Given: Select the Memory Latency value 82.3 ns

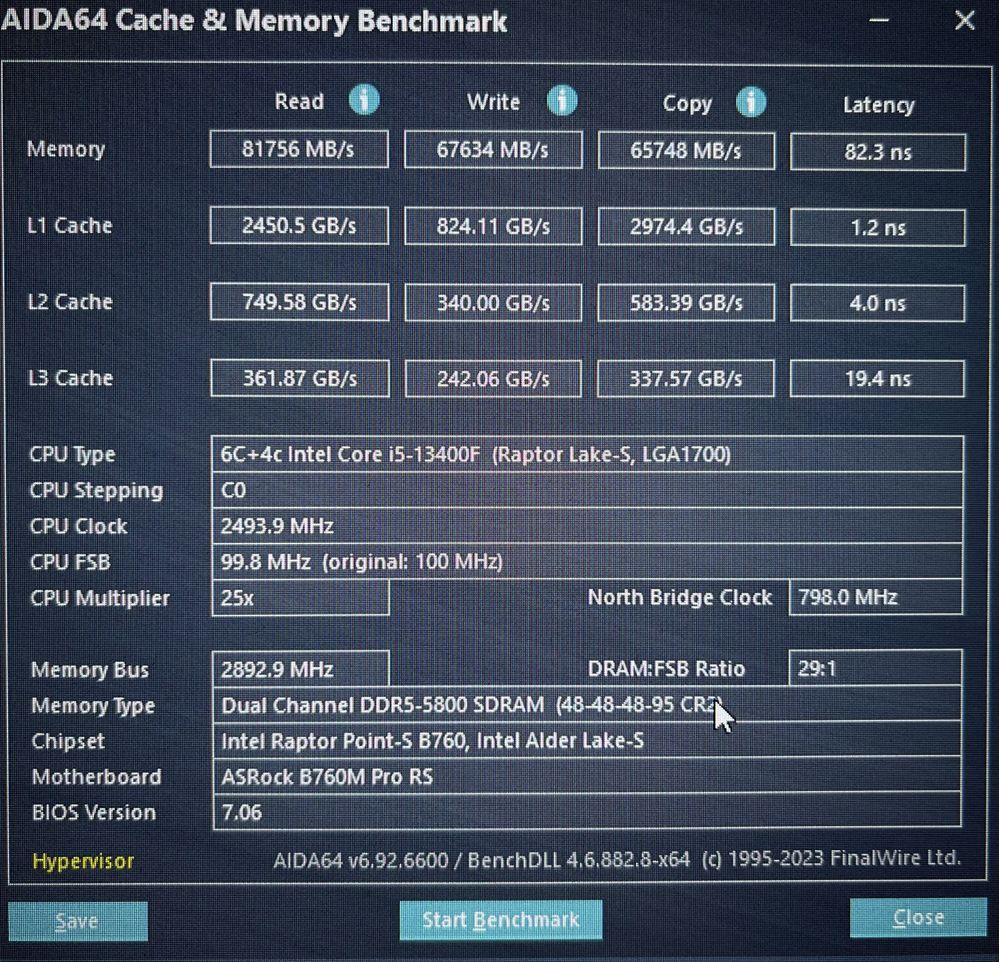Looking at the screenshot, I should [878, 152].
